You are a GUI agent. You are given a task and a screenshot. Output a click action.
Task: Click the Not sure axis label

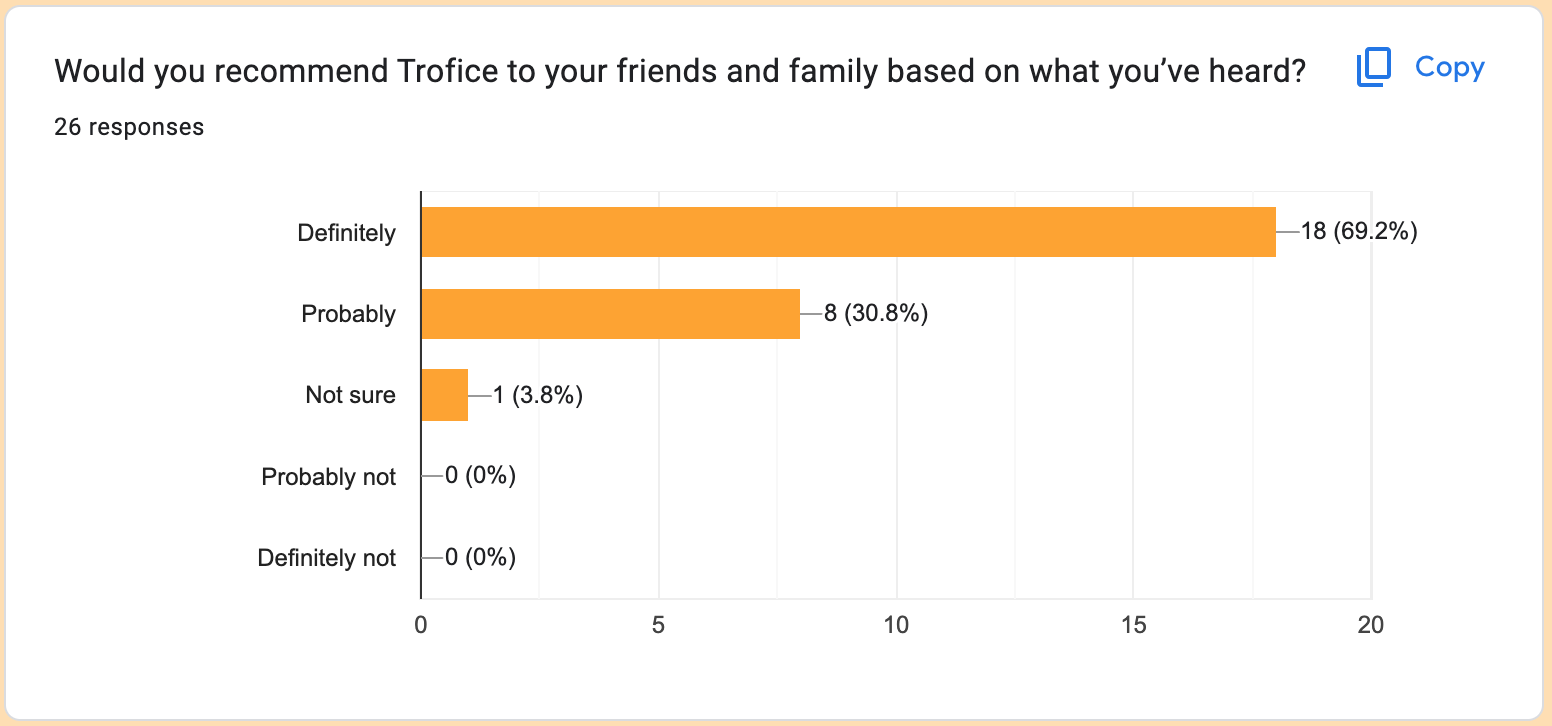pyautogui.click(x=351, y=395)
